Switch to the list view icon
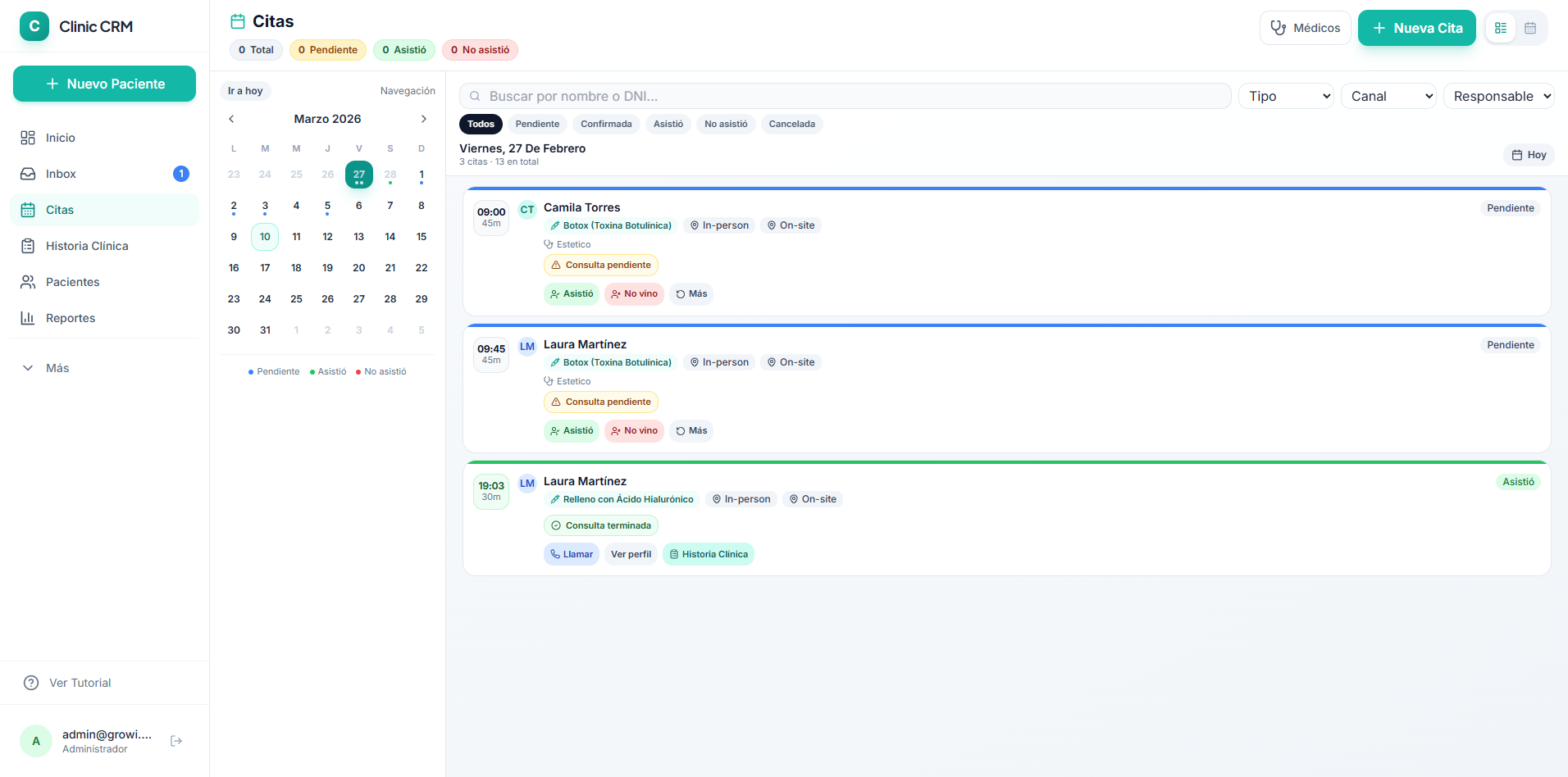 click(x=1501, y=28)
